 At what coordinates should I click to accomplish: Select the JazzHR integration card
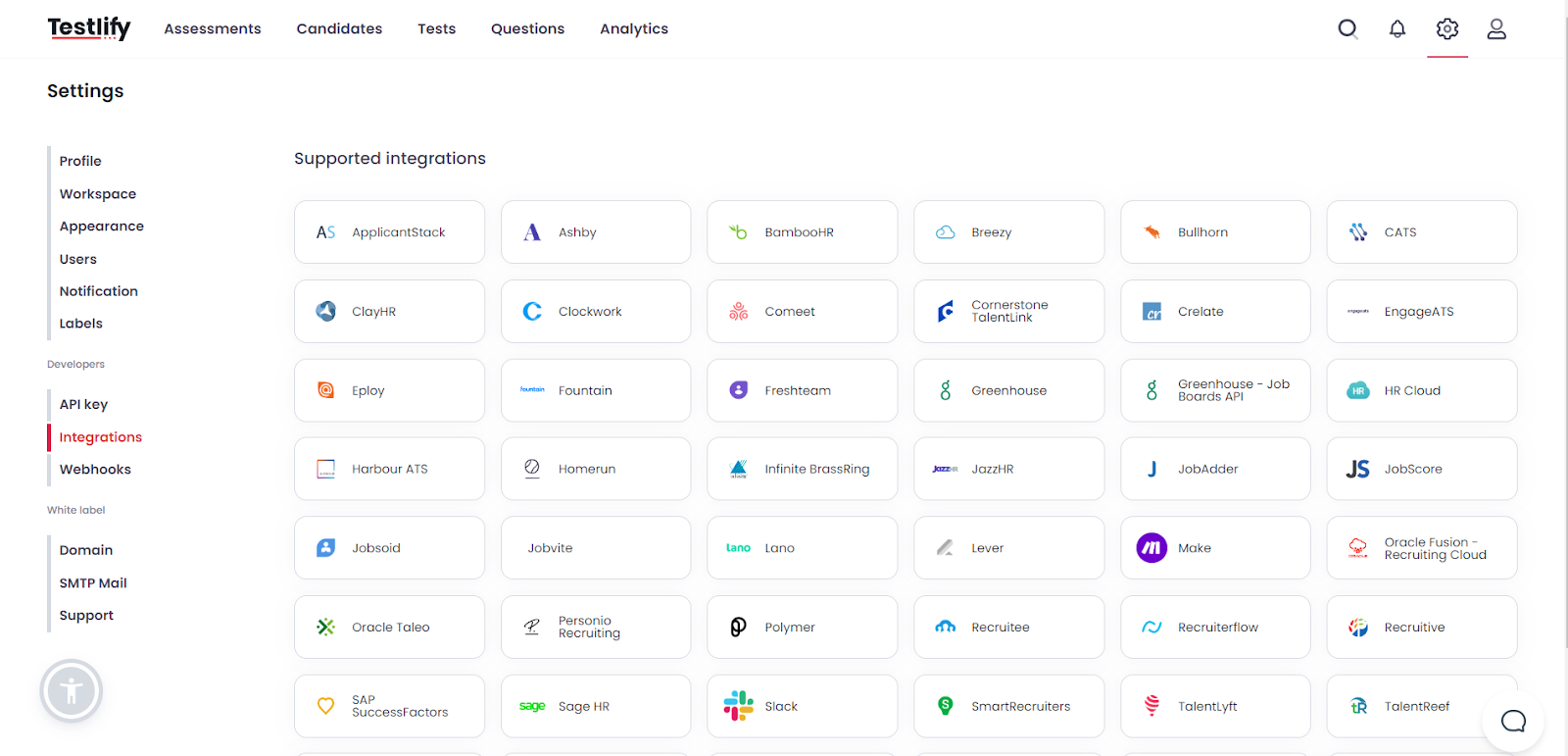1008,469
